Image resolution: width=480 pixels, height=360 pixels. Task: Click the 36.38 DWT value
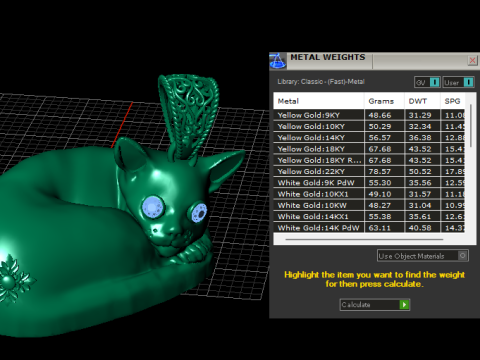[x=420, y=138]
